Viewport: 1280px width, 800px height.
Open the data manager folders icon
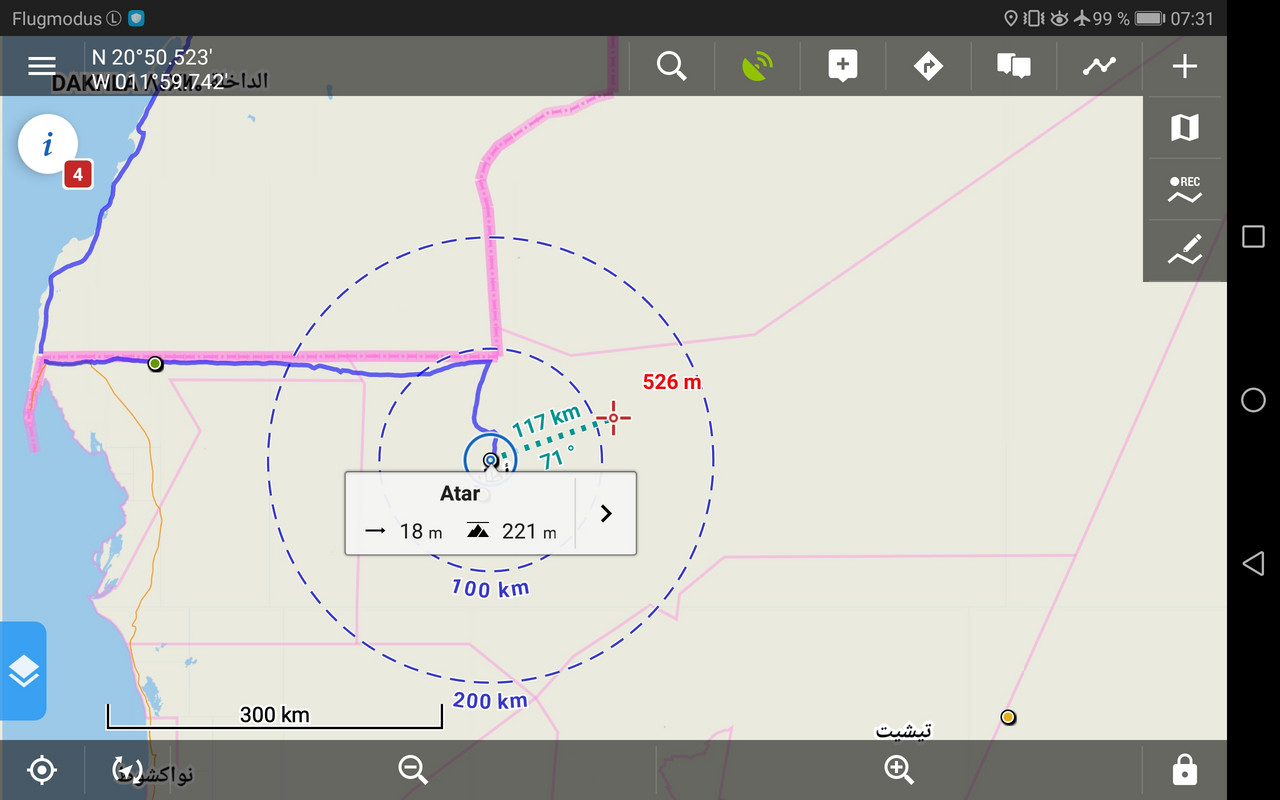[x=1014, y=66]
